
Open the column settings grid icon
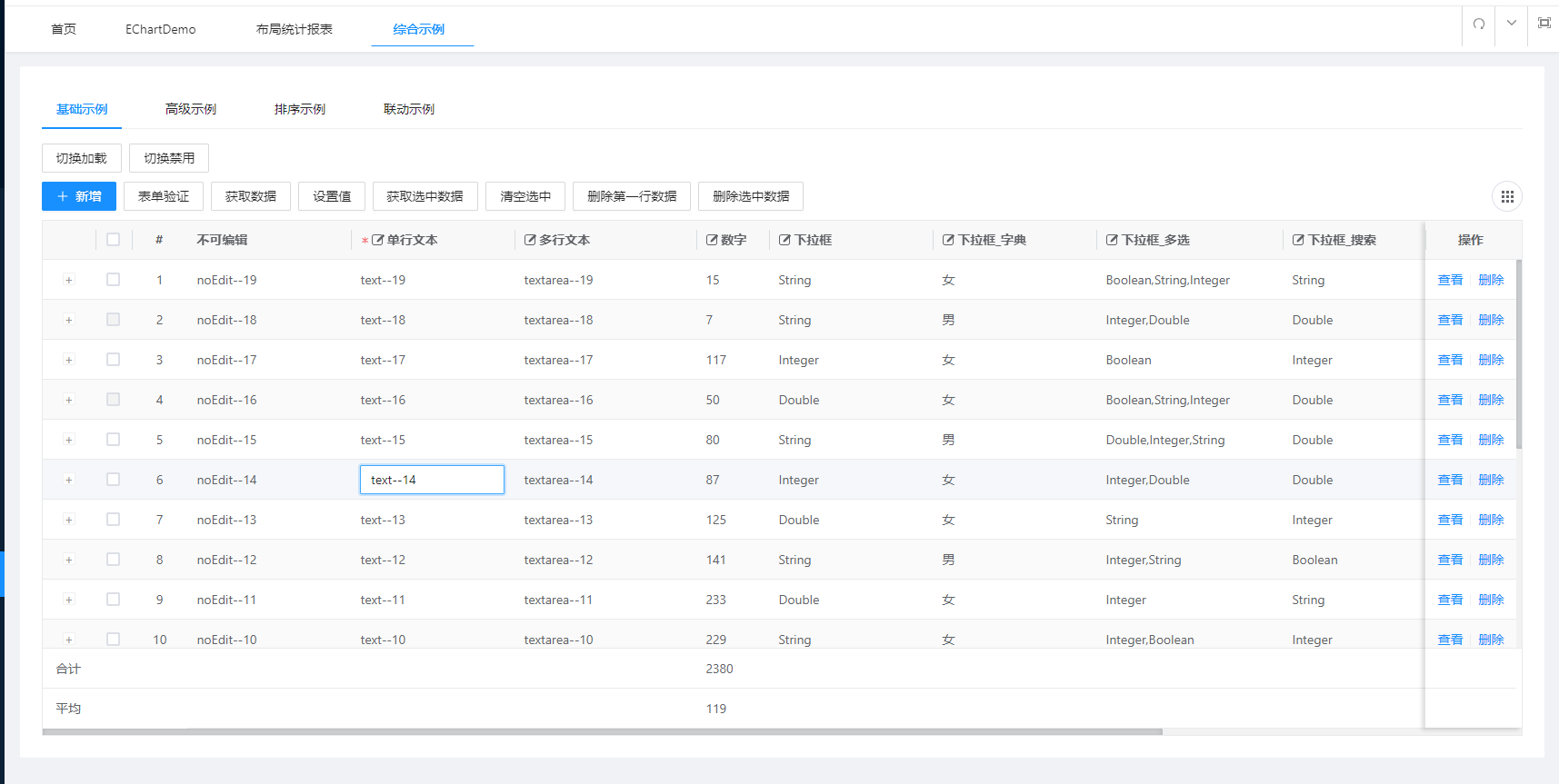point(1506,196)
